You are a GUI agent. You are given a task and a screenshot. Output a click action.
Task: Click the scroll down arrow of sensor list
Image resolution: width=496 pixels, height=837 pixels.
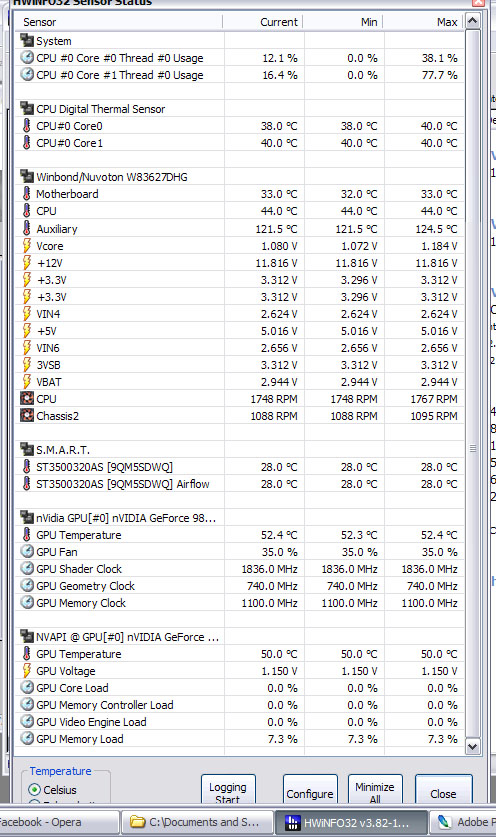coord(473,746)
